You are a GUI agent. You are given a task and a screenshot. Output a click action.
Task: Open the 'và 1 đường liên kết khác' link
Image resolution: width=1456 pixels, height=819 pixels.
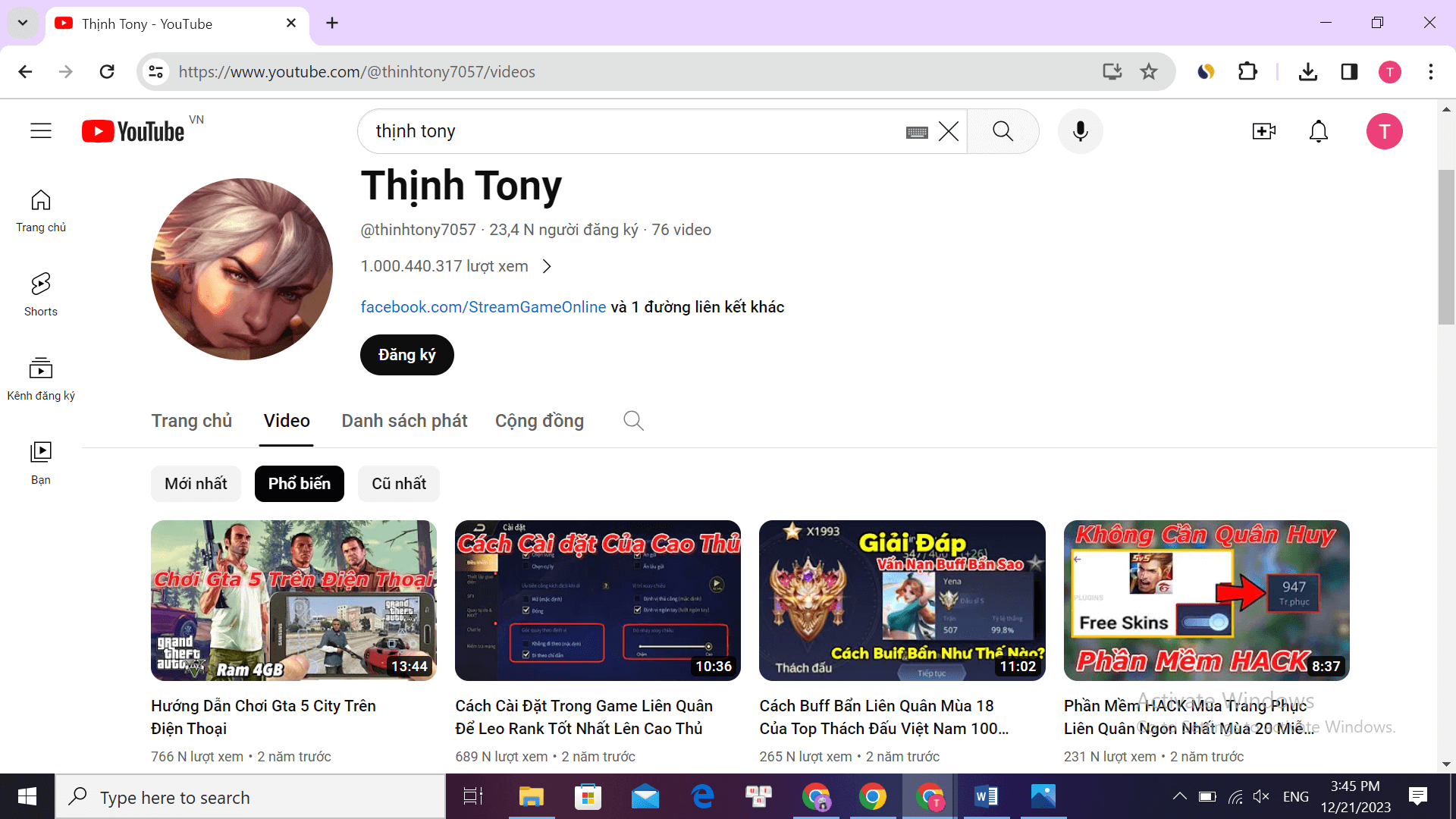click(698, 307)
